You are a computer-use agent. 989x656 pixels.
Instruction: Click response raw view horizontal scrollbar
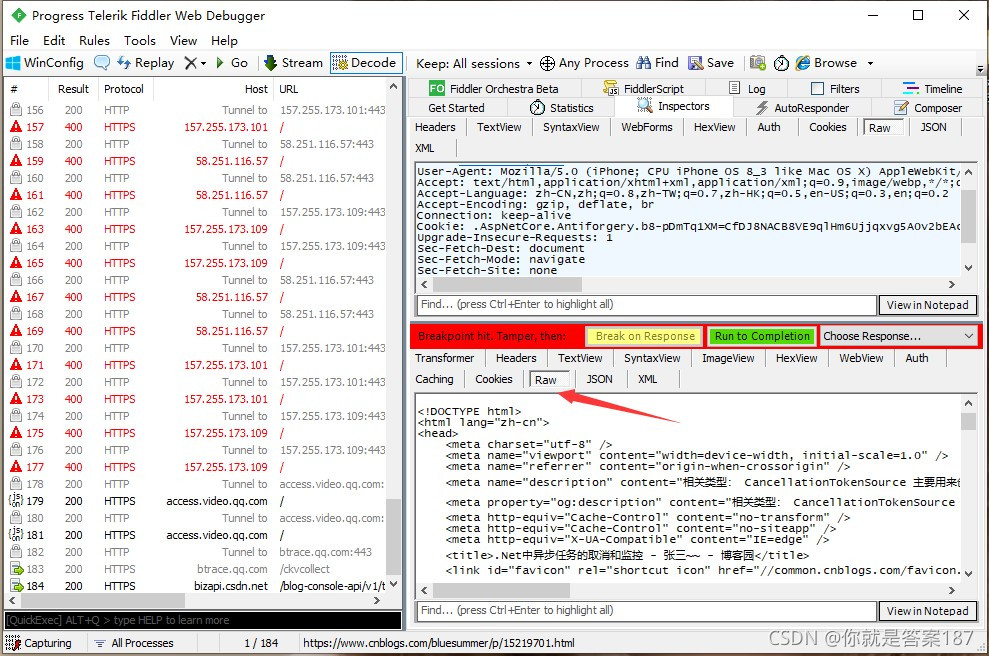[x=501, y=590]
